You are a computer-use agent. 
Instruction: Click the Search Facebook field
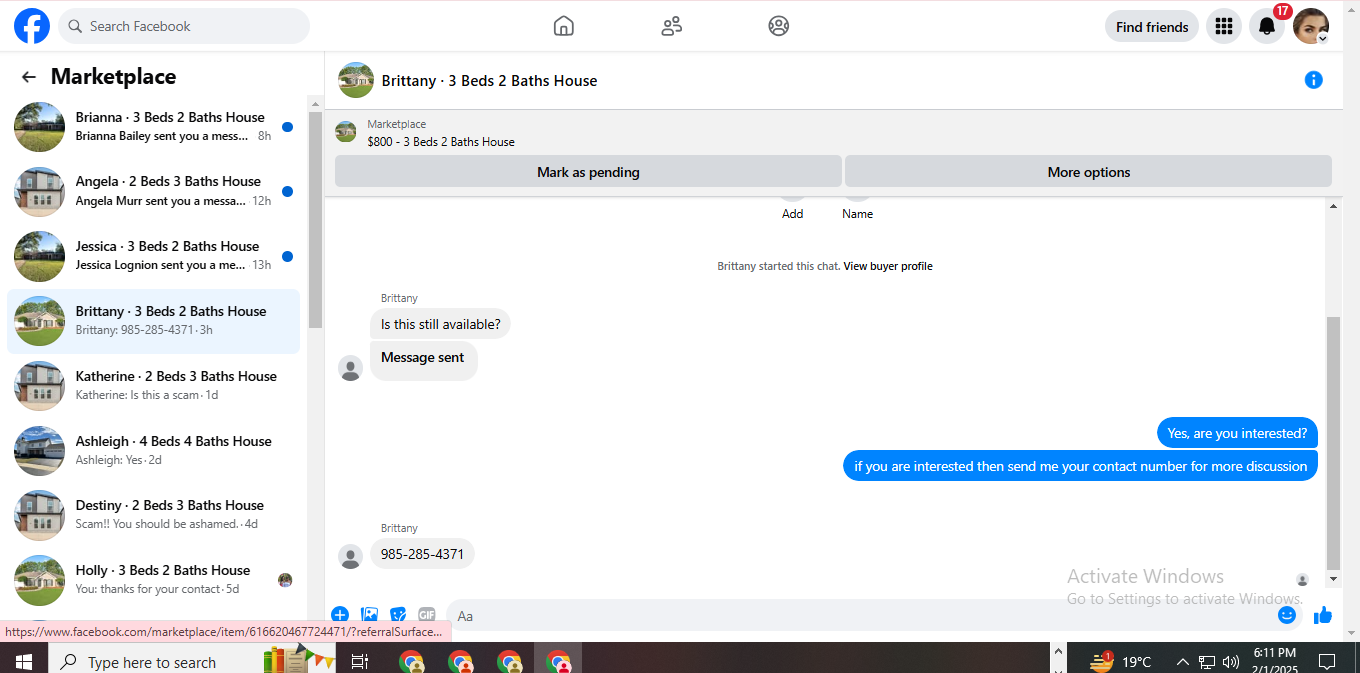click(x=184, y=26)
